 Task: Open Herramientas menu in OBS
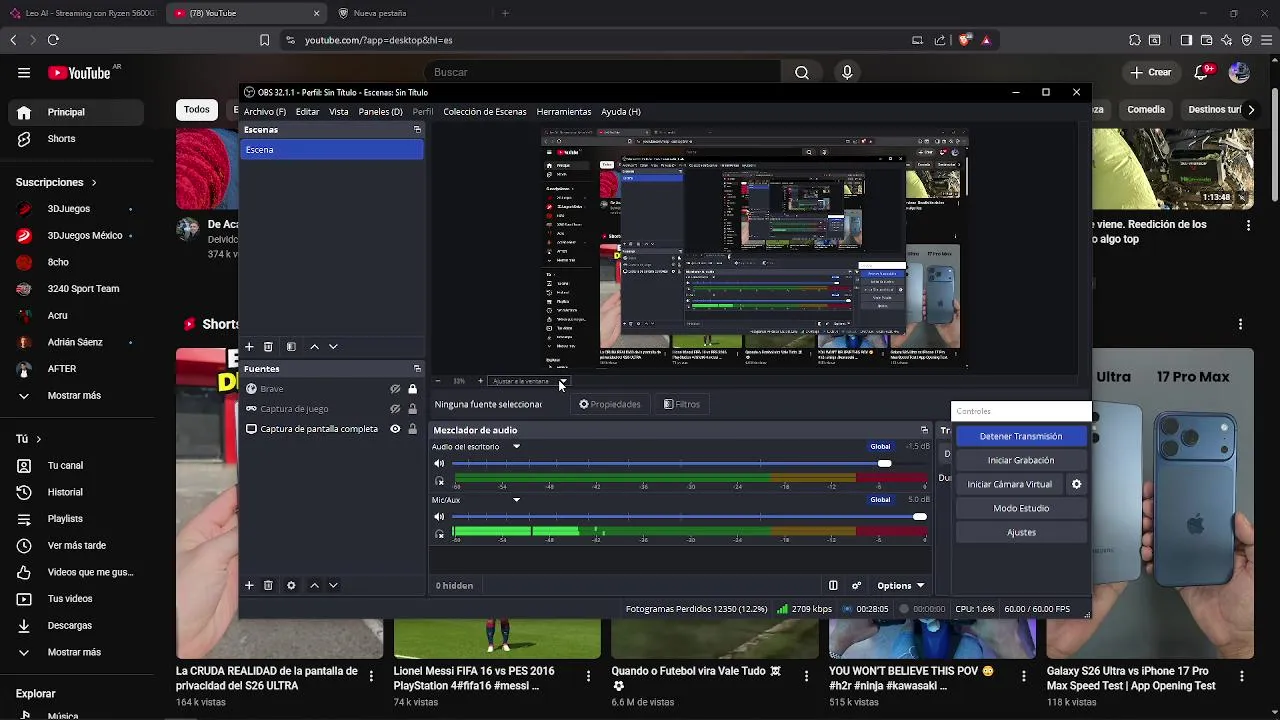(x=564, y=112)
